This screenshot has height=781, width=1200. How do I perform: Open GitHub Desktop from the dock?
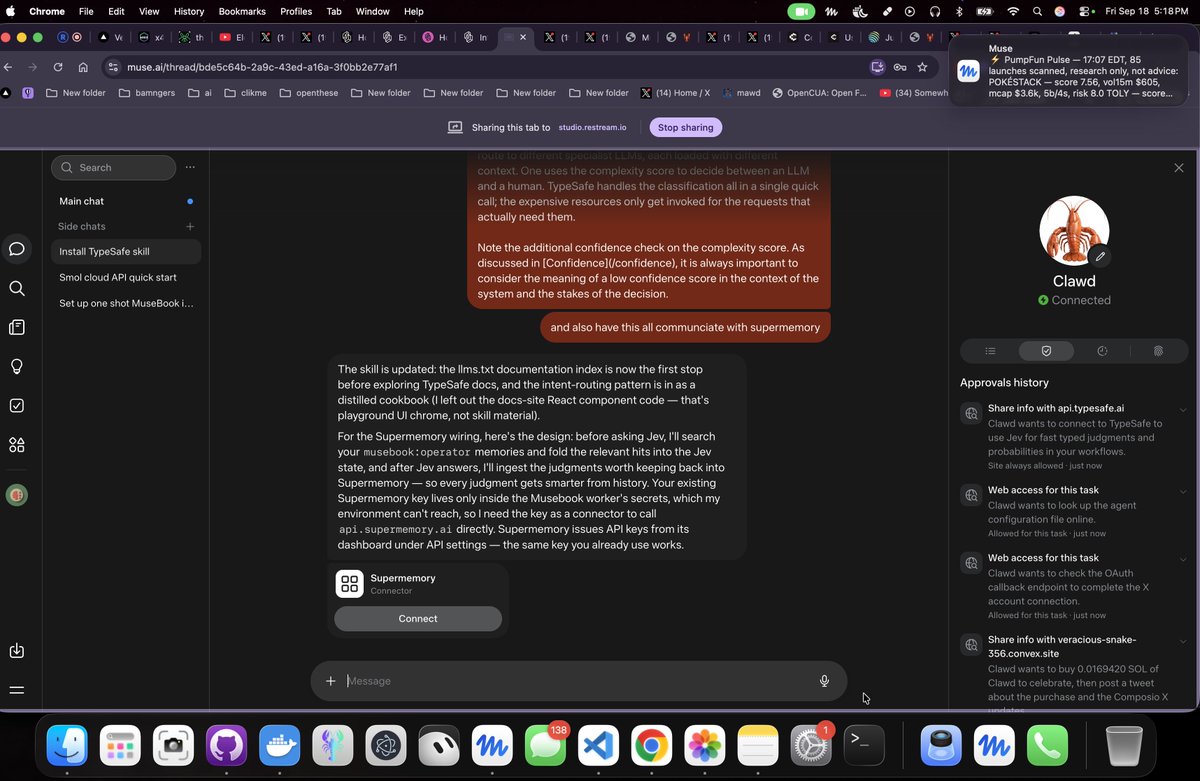tap(226, 746)
